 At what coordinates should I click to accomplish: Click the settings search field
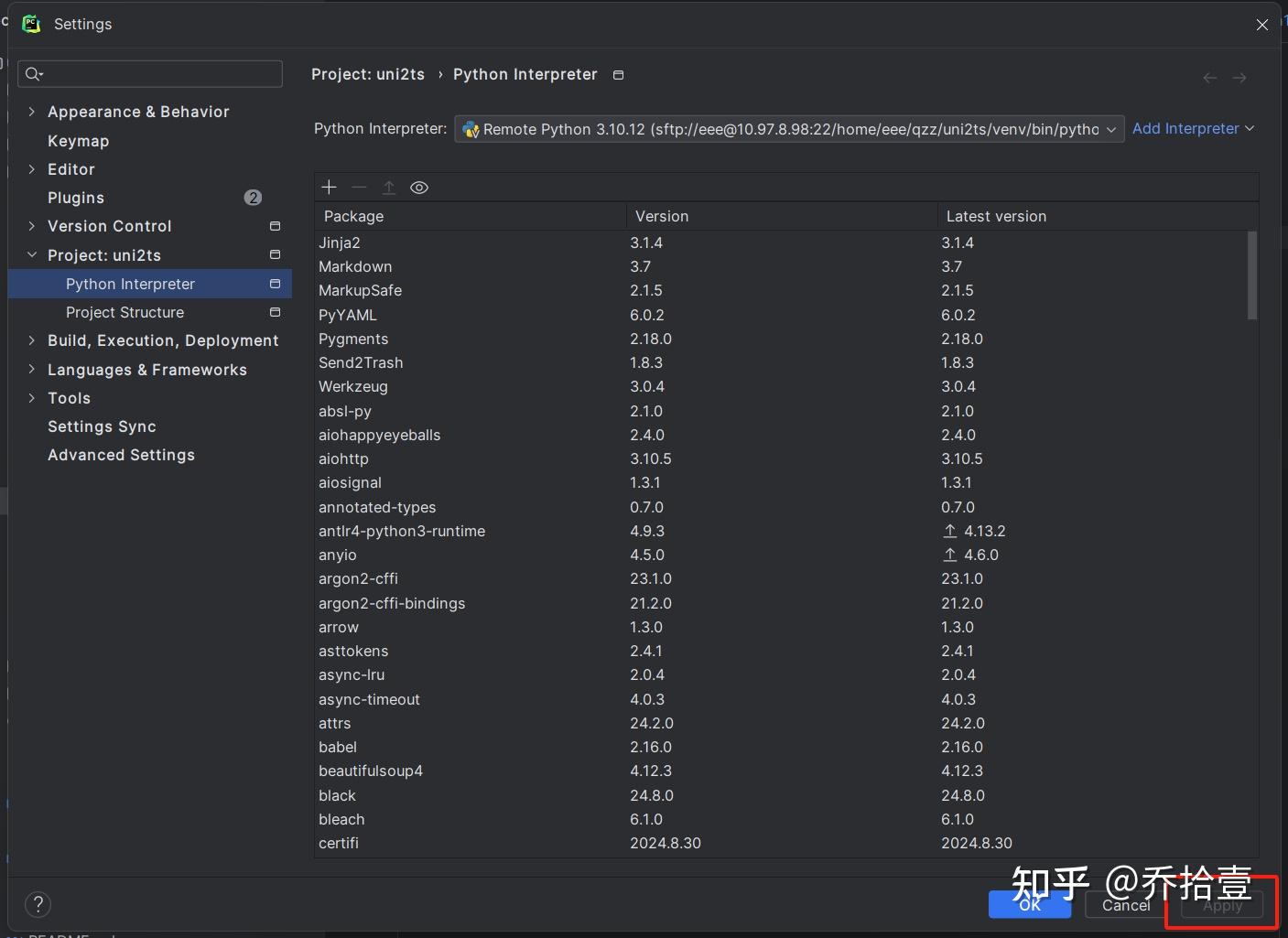[149, 73]
